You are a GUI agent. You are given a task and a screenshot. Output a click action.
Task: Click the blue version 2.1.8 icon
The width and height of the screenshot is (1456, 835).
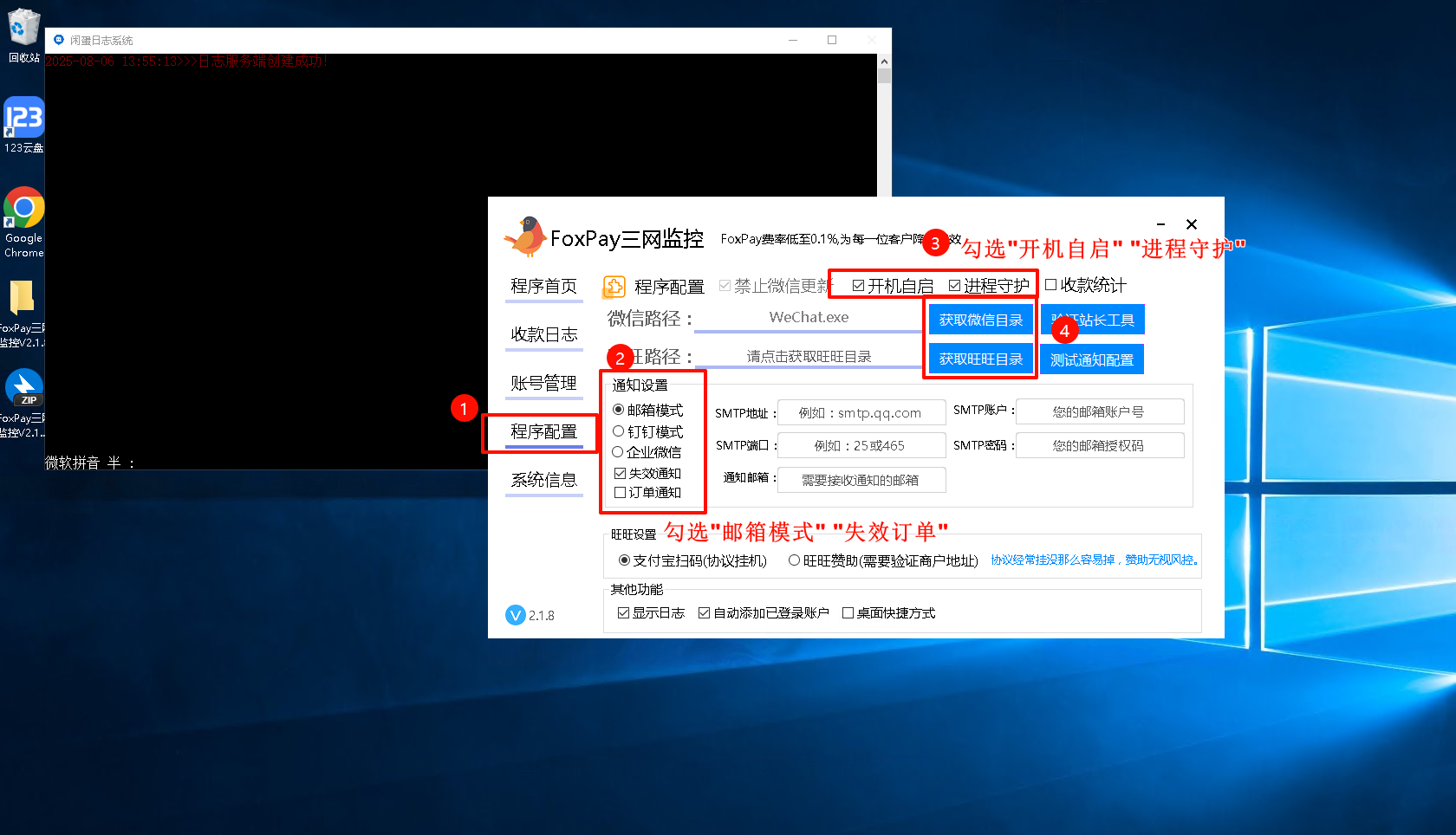pos(516,615)
